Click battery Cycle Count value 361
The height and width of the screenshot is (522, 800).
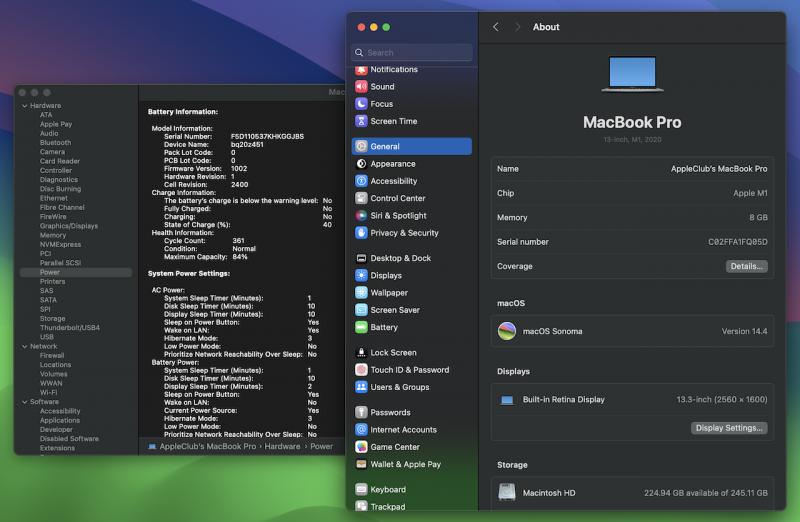click(238, 241)
